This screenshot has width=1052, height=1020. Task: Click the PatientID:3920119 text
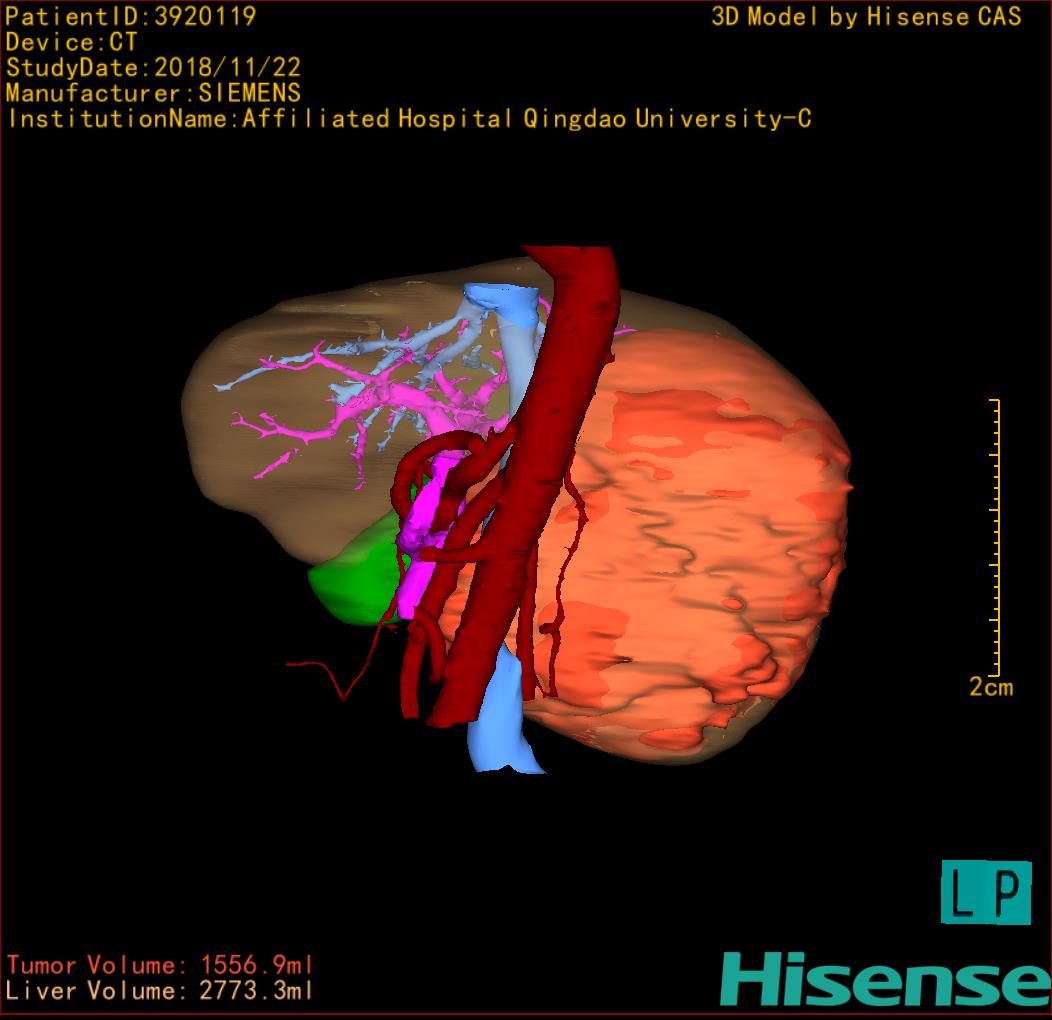click(131, 16)
